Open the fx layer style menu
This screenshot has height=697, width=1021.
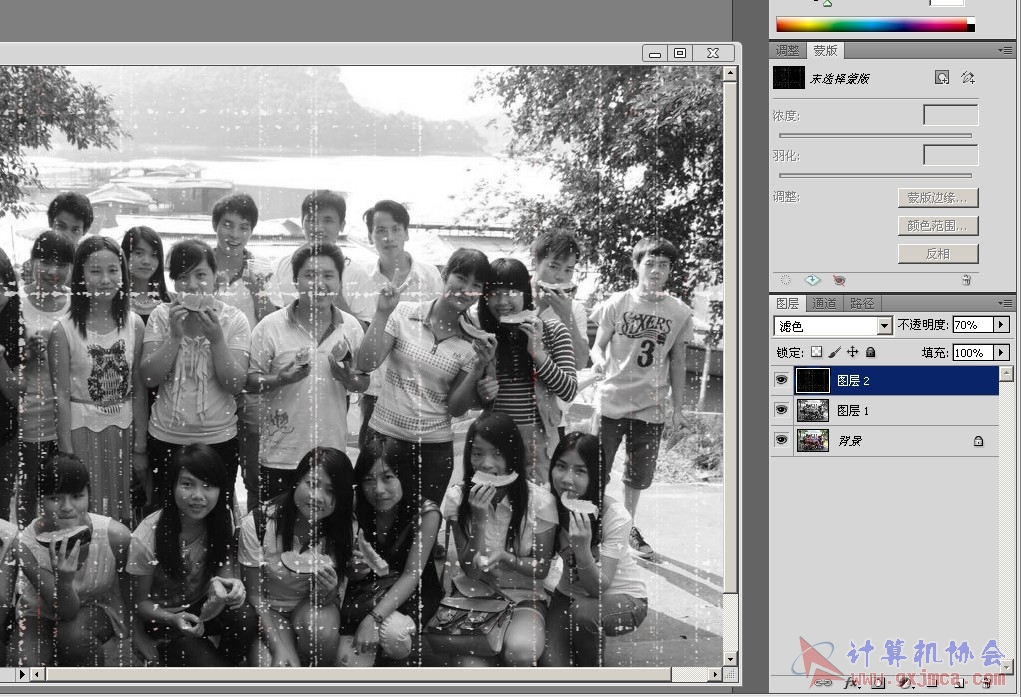point(851,682)
